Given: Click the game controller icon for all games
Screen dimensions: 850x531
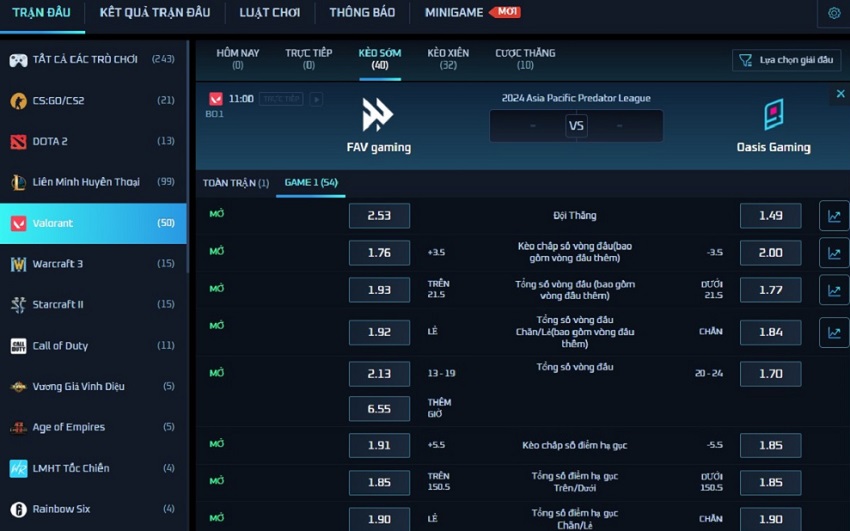Looking at the screenshot, I should pyautogui.click(x=18, y=60).
